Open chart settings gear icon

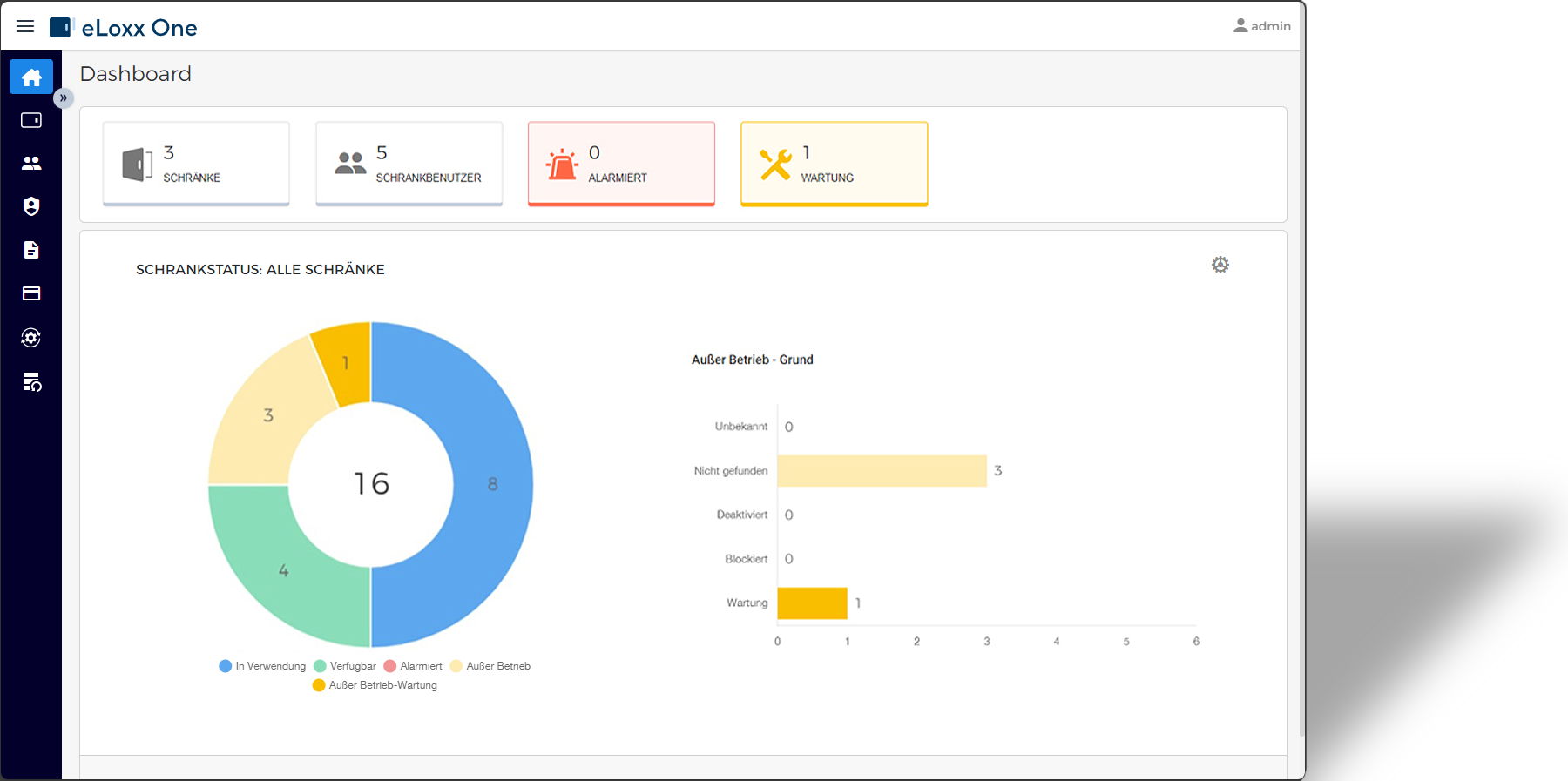coord(1220,265)
